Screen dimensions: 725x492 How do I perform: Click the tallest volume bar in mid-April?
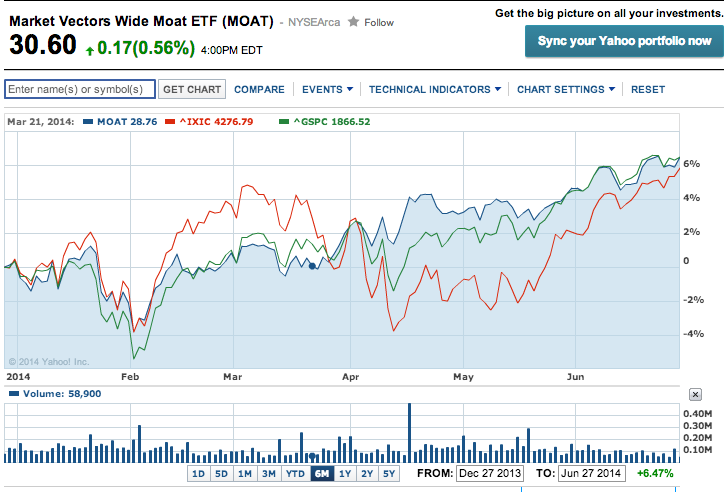point(409,433)
